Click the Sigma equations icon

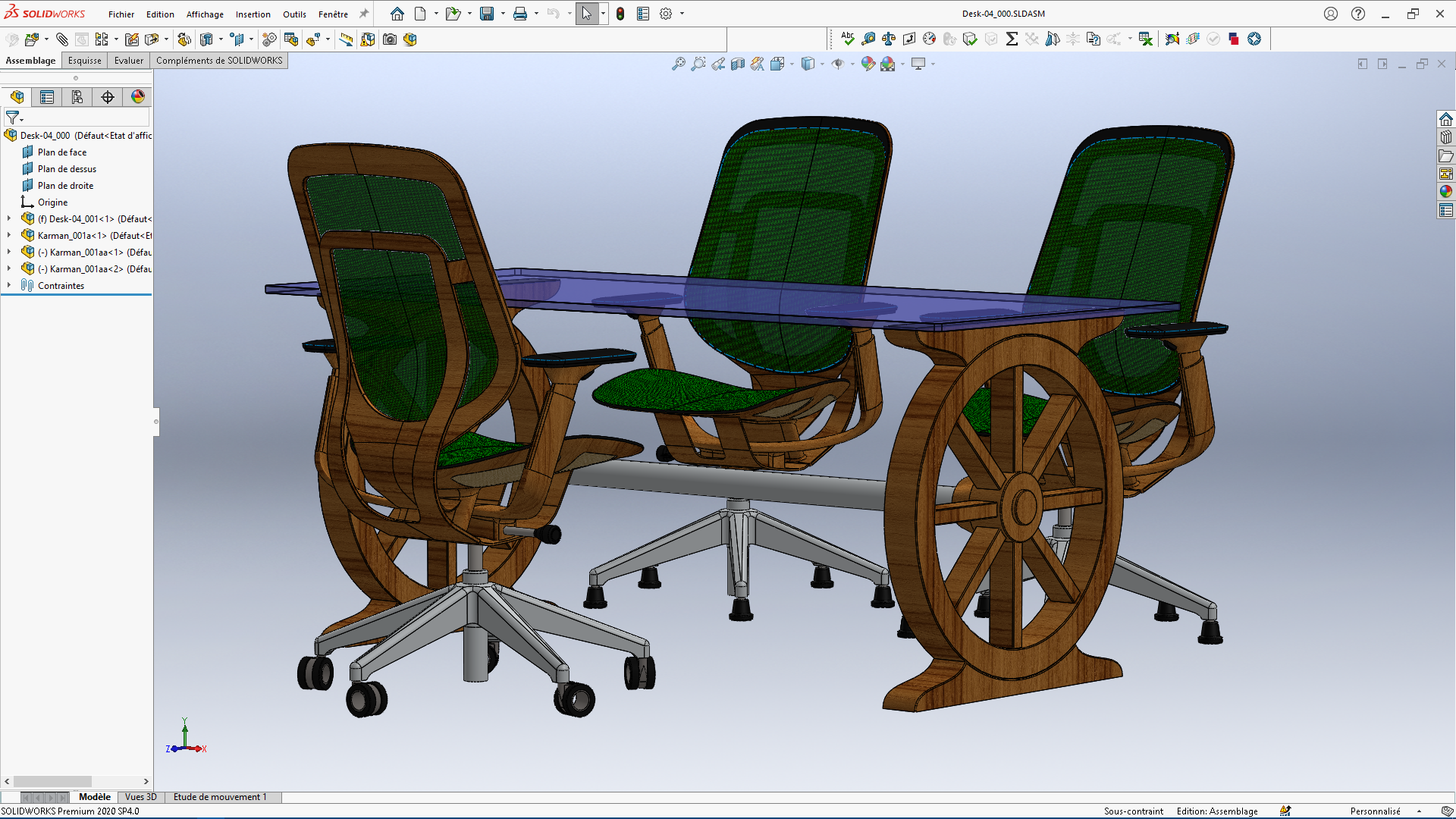1012,39
